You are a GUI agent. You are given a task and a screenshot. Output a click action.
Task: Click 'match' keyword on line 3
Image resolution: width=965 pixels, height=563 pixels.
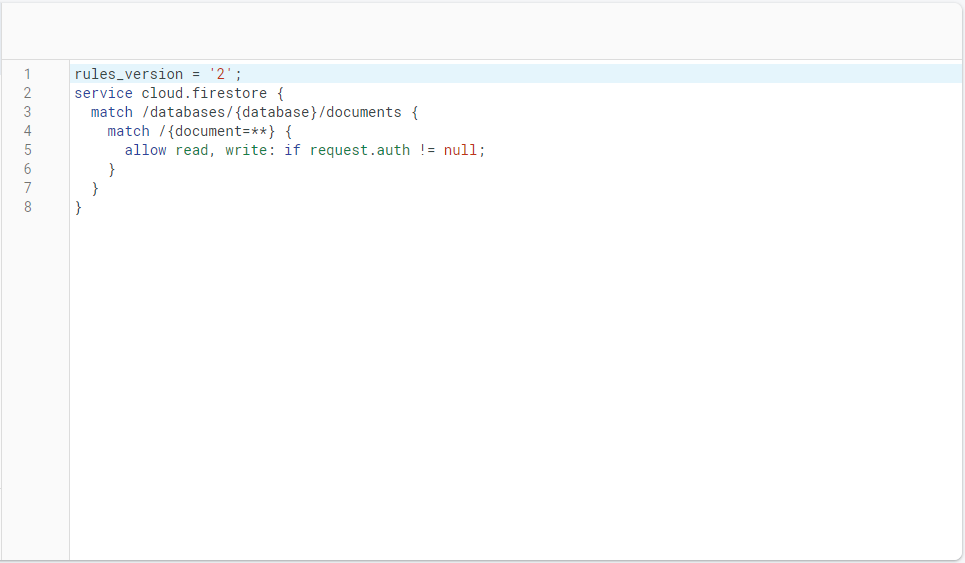point(112,113)
